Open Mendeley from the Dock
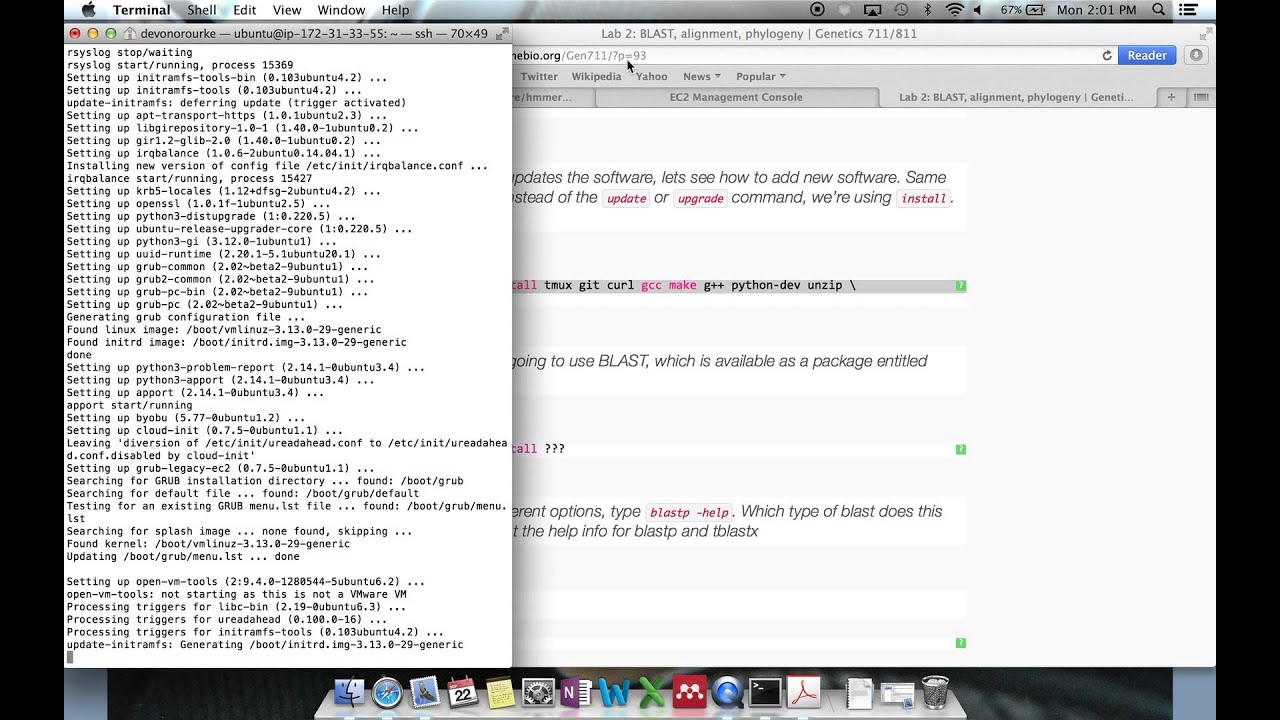Viewport: 1280px width, 720px height. tap(690, 693)
